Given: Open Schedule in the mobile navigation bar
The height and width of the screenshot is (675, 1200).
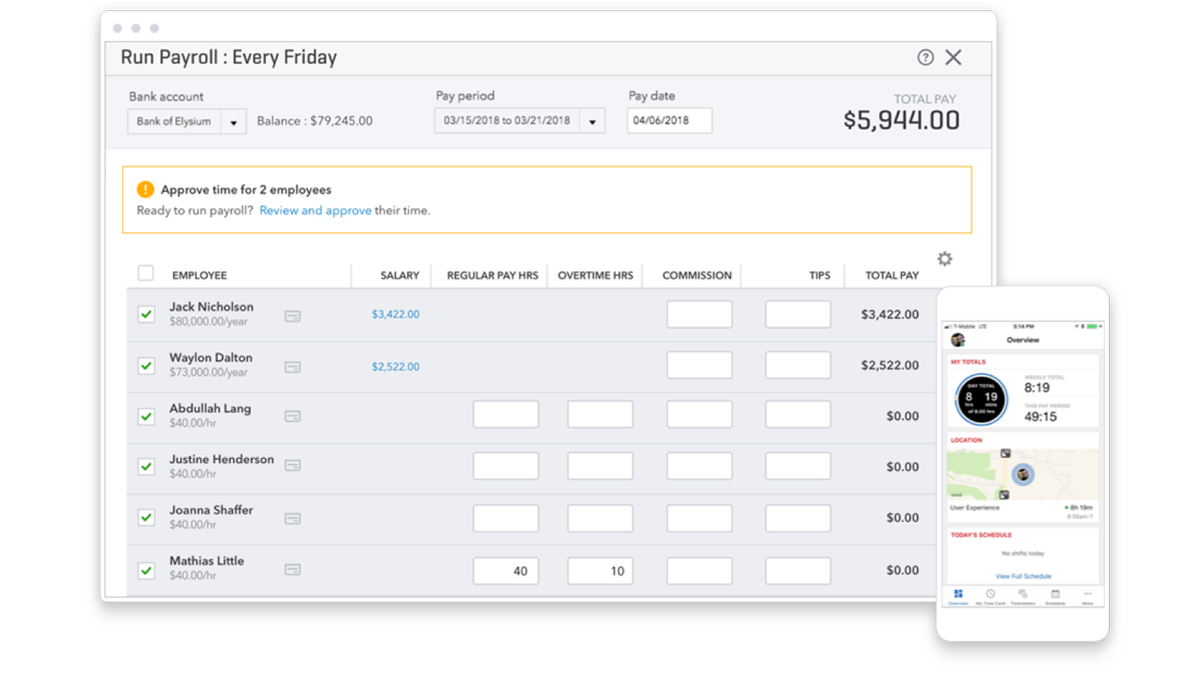Looking at the screenshot, I should point(1055,593).
